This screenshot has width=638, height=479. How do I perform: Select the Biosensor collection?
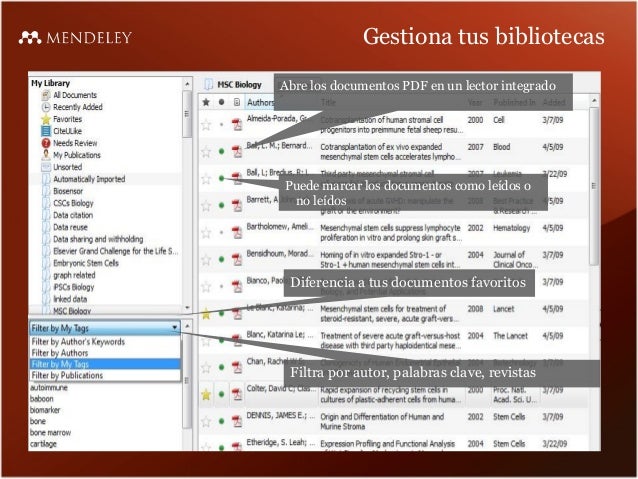click(x=68, y=191)
